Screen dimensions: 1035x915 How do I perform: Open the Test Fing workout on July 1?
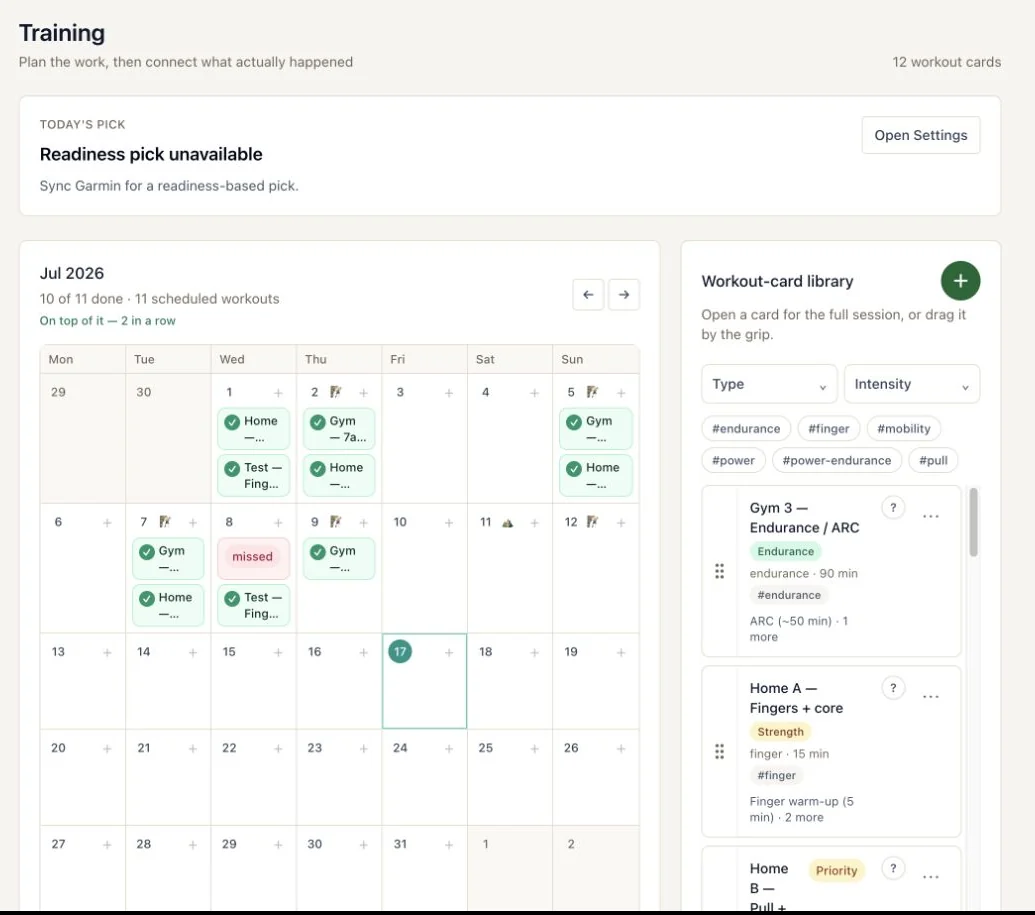(253, 475)
